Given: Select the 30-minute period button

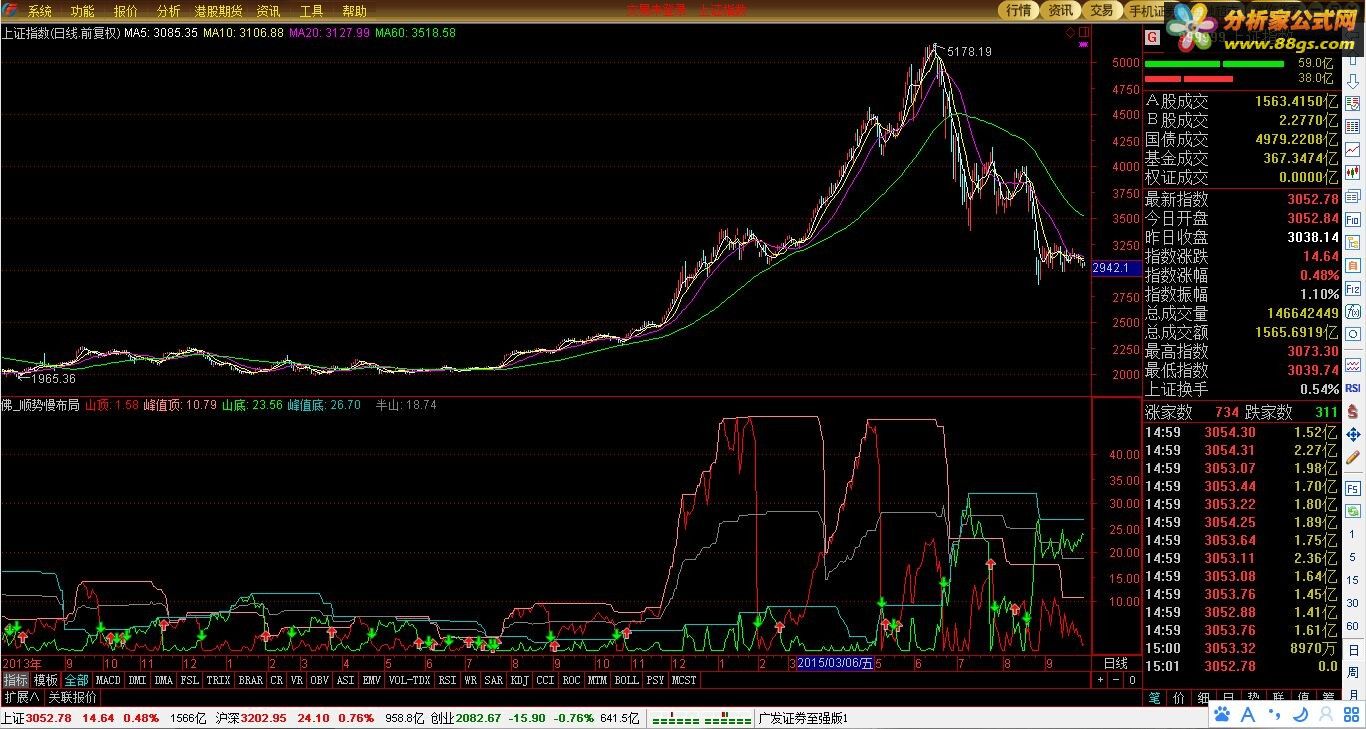Looking at the screenshot, I should tap(1353, 603).
